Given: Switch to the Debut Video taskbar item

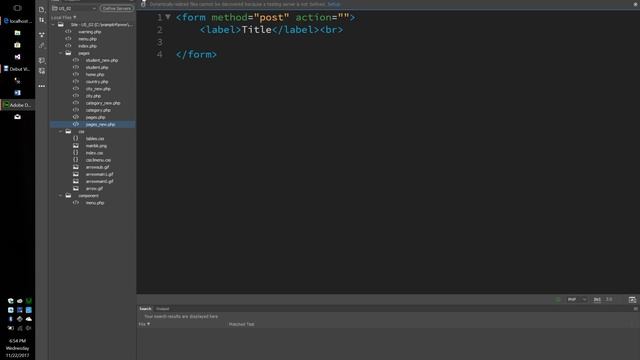Looking at the screenshot, I should (x=17, y=69).
